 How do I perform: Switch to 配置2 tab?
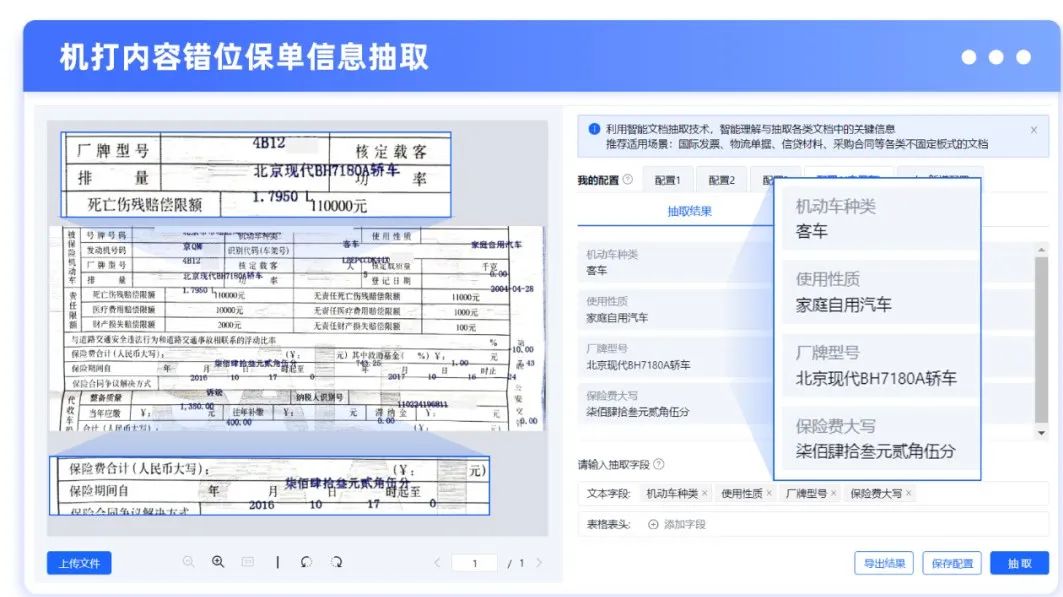click(721, 180)
